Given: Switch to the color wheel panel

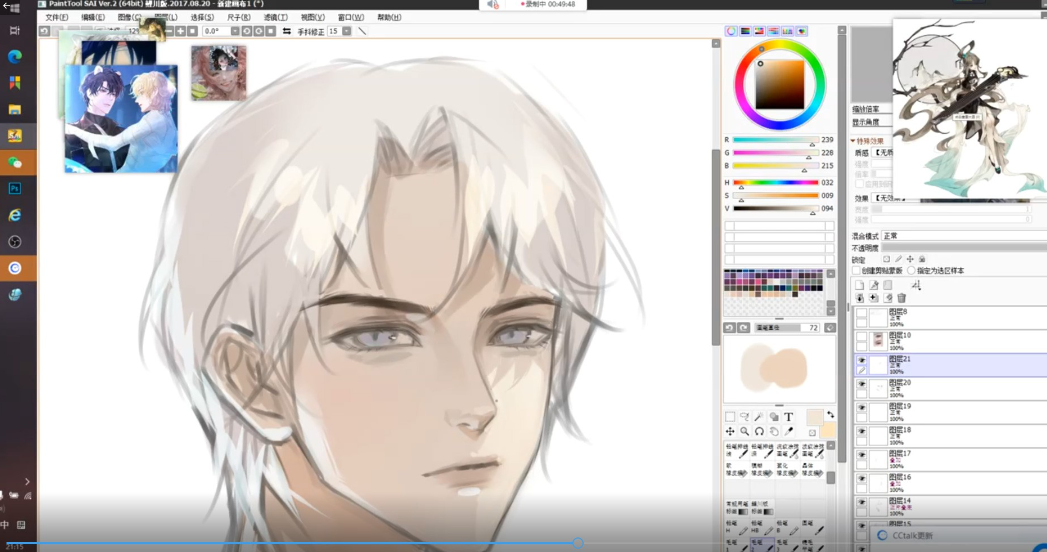Looking at the screenshot, I should point(731,31).
